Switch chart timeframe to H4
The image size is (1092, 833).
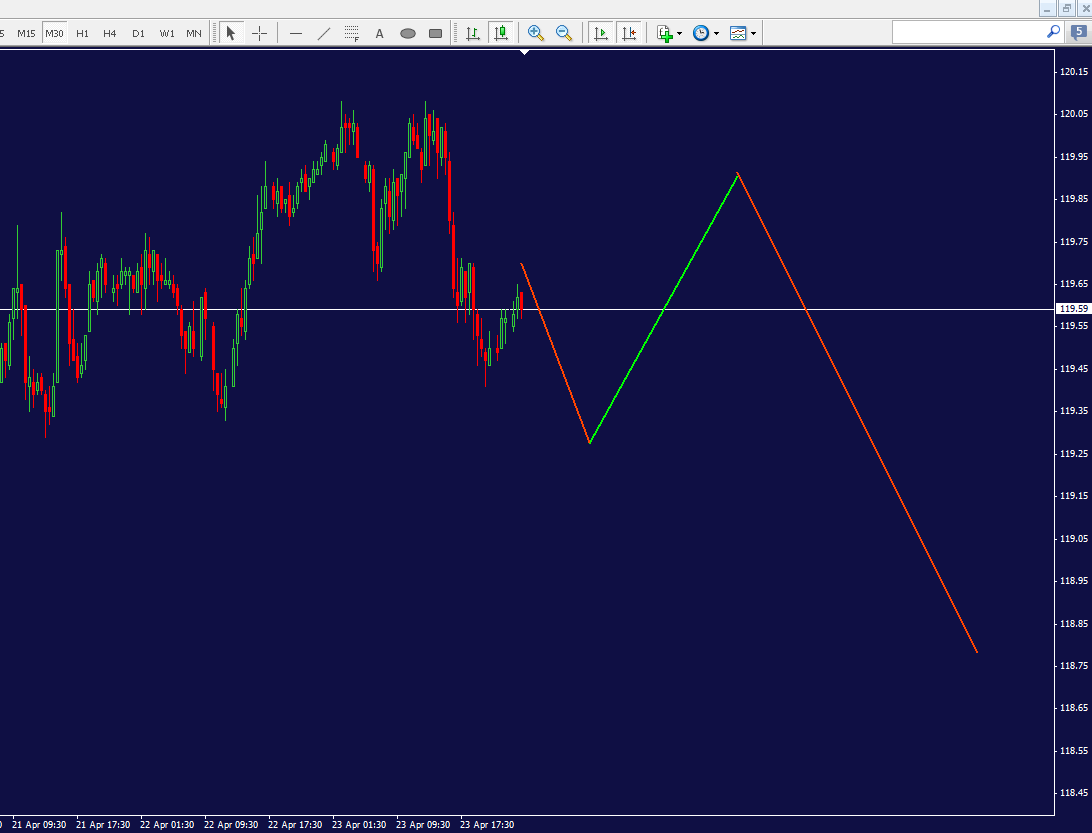(x=109, y=32)
